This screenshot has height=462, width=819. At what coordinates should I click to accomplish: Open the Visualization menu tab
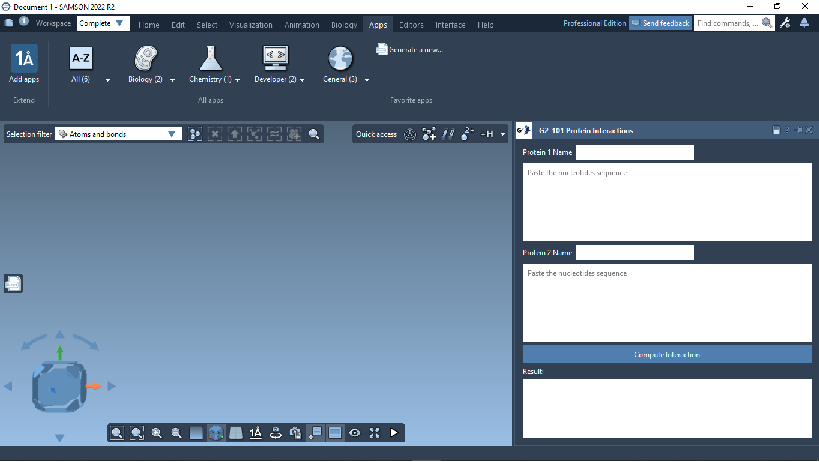(x=249, y=23)
